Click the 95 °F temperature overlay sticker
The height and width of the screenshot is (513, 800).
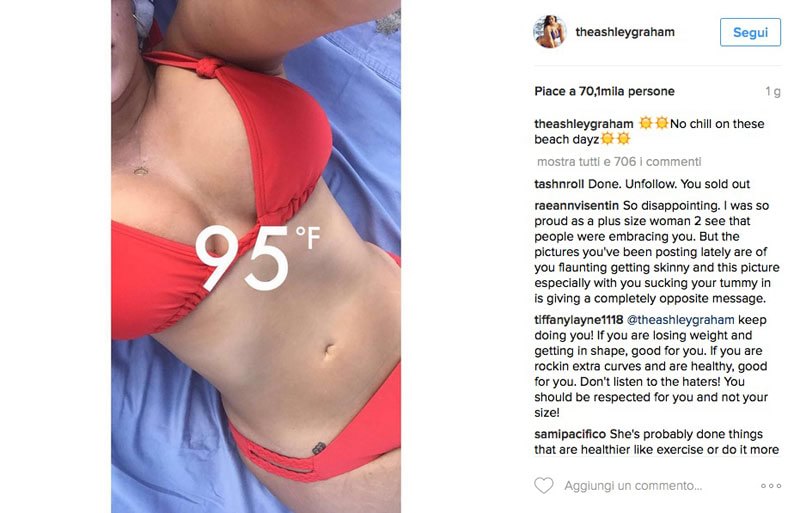coord(258,258)
